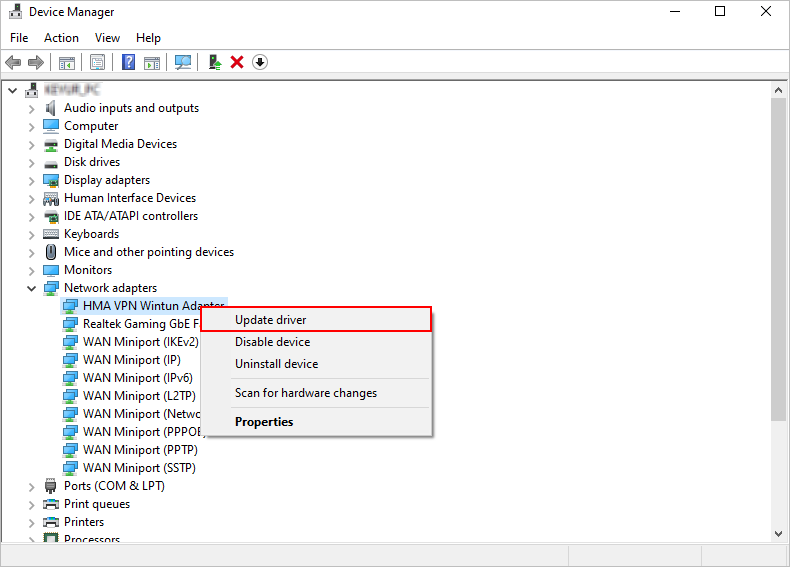Click Scan for hardware changes monitor icon
The image size is (790, 567).
point(183,62)
